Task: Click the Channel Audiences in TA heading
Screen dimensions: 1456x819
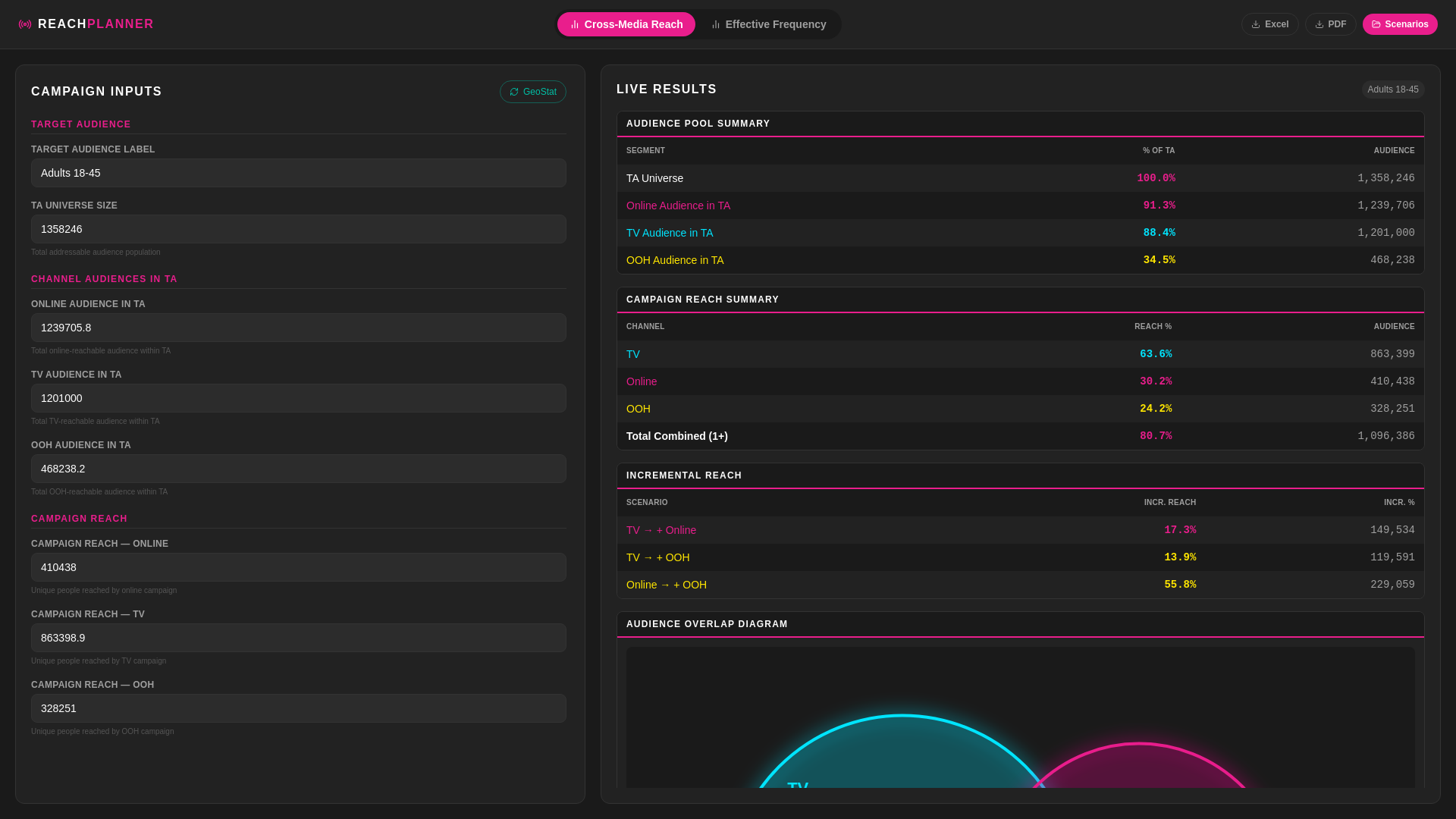Action: pos(104,279)
